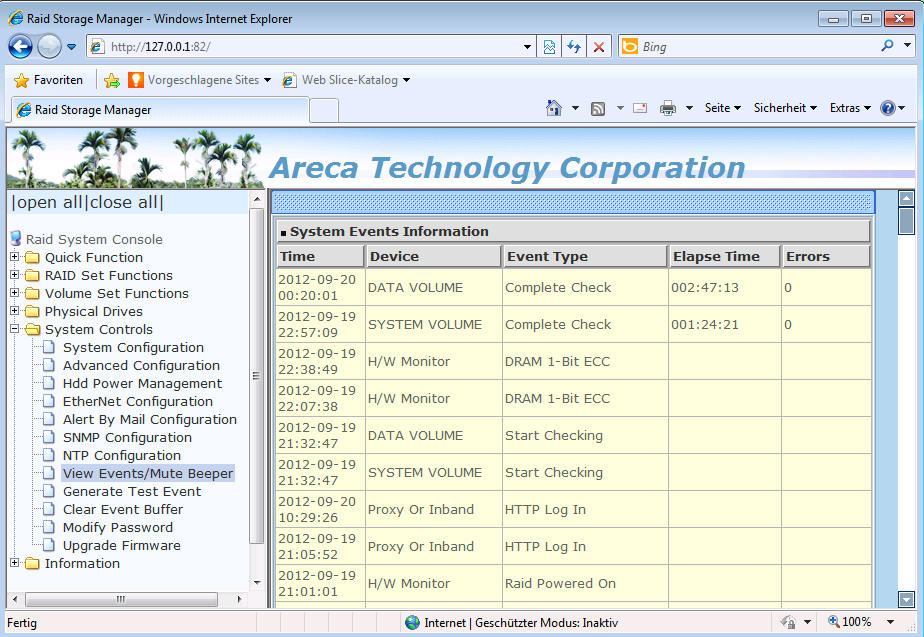
Task: Click the sidebar vertical scrollbar thumb
Action: (256, 375)
